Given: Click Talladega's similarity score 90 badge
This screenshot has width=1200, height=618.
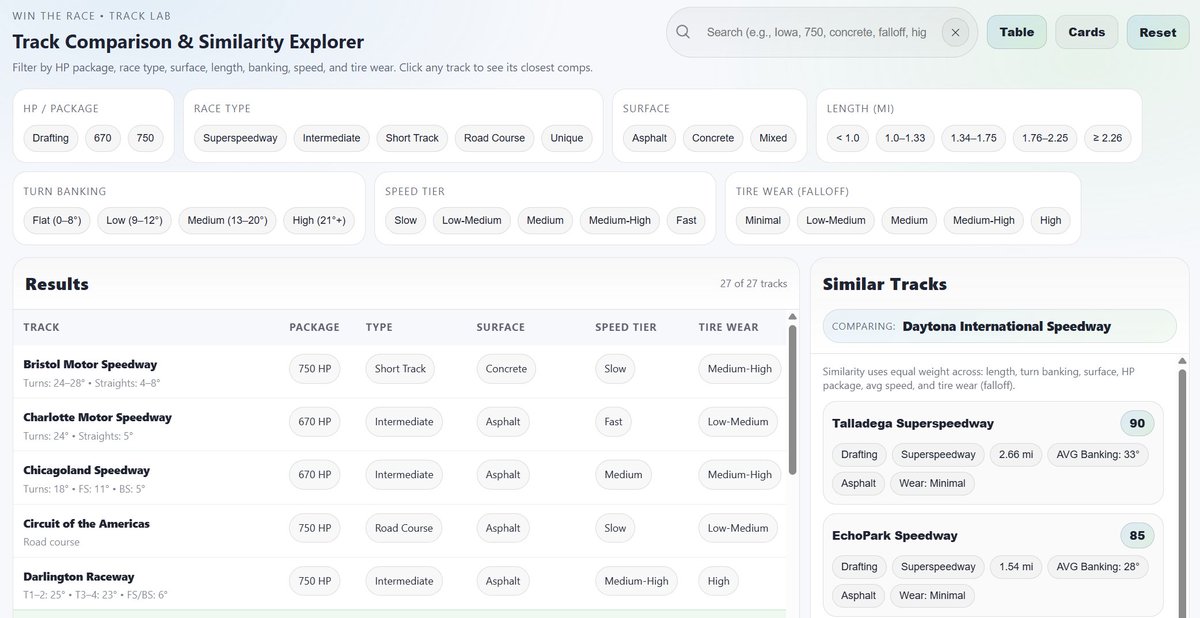Looking at the screenshot, I should click(x=1137, y=423).
